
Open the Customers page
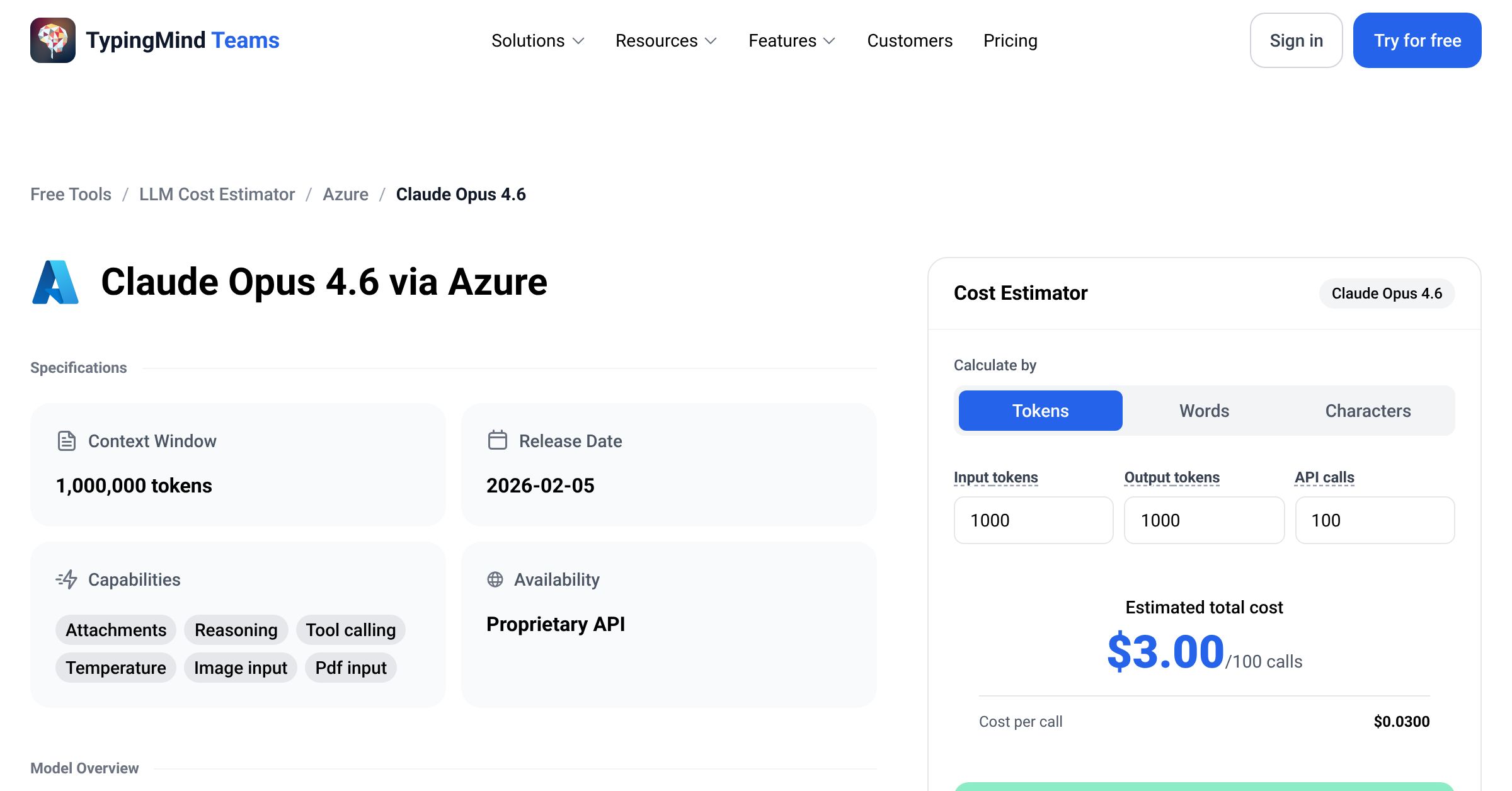pos(910,40)
